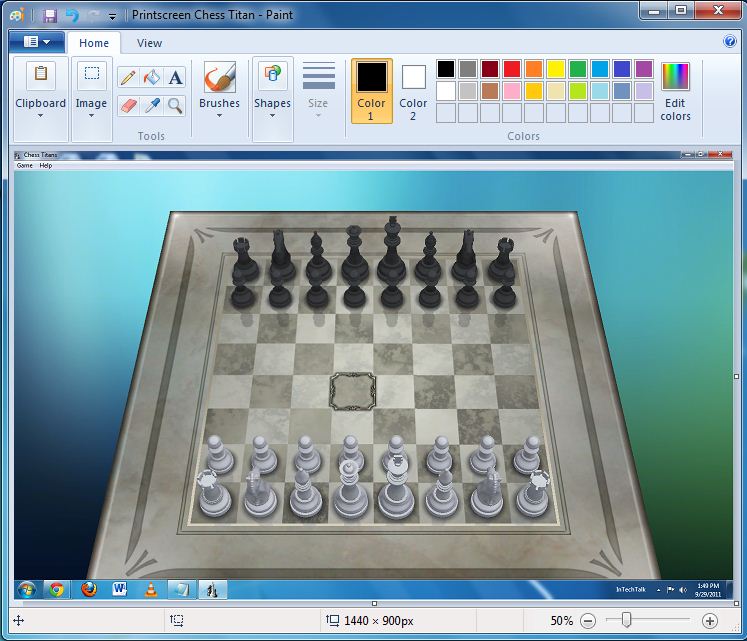
Task: Open the Edit colors rainbow icon
Action: [x=675, y=76]
